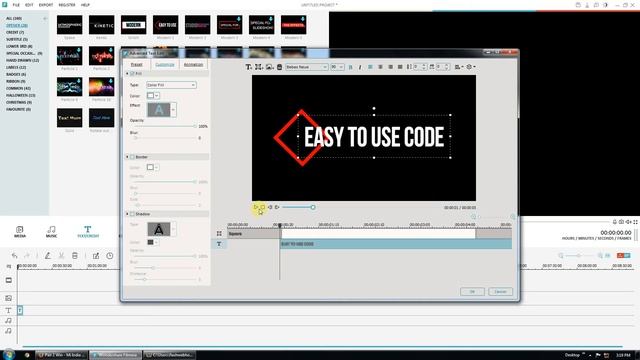Click the EASY TO USE CODE clip in the dialog timeline
Image resolution: width=640 pixels, height=360 pixels.
(396, 244)
